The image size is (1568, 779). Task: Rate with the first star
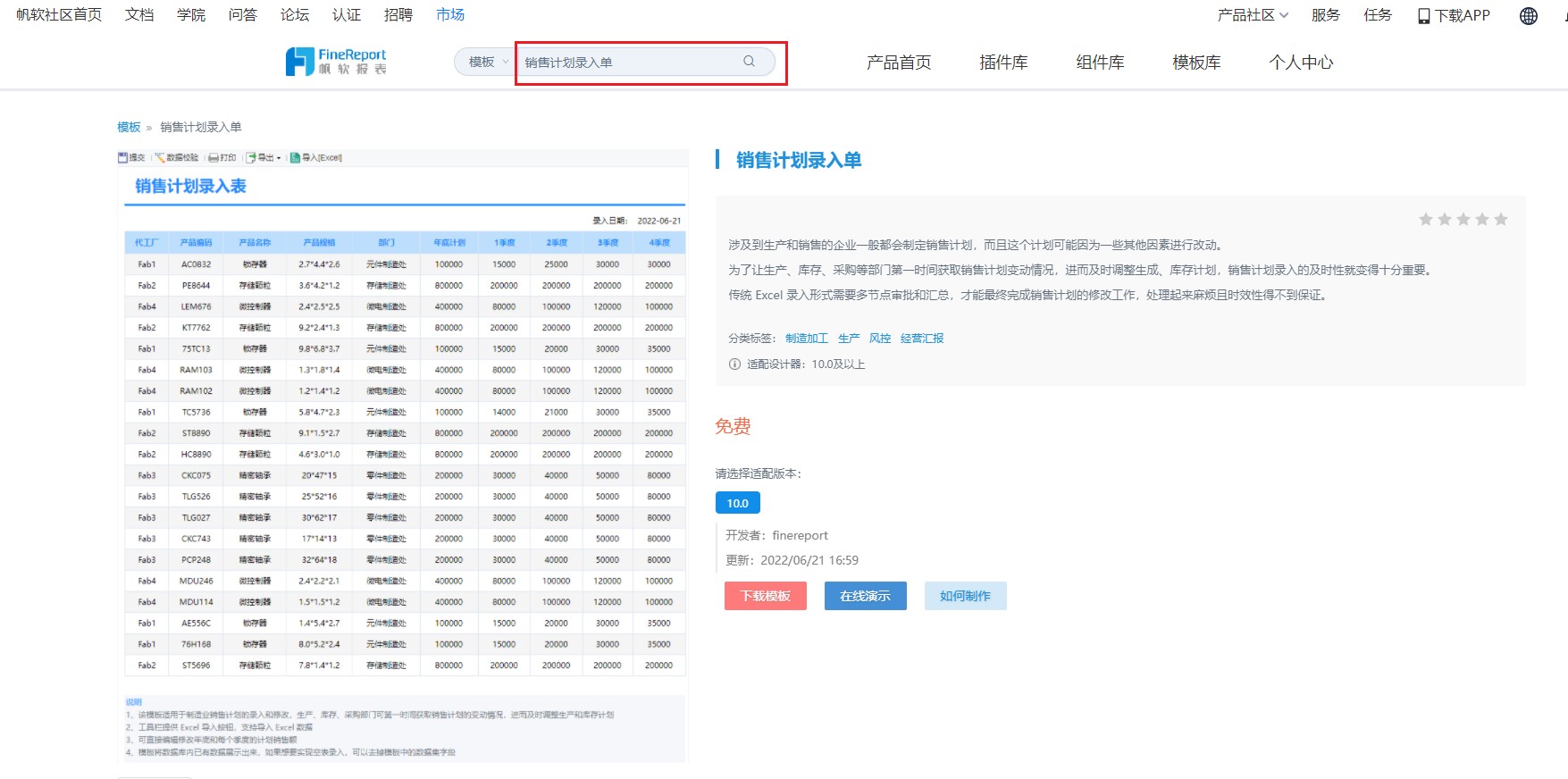1426,219
